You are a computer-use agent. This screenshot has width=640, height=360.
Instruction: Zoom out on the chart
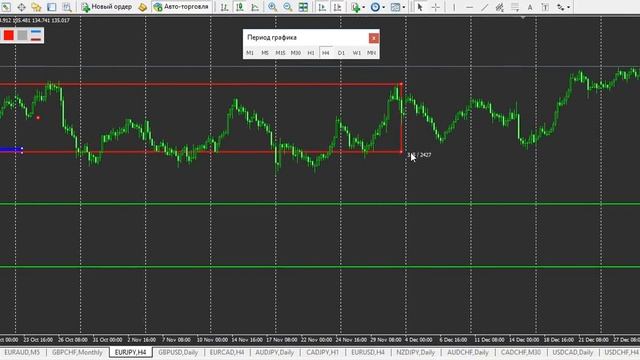[x=288, y=7]
